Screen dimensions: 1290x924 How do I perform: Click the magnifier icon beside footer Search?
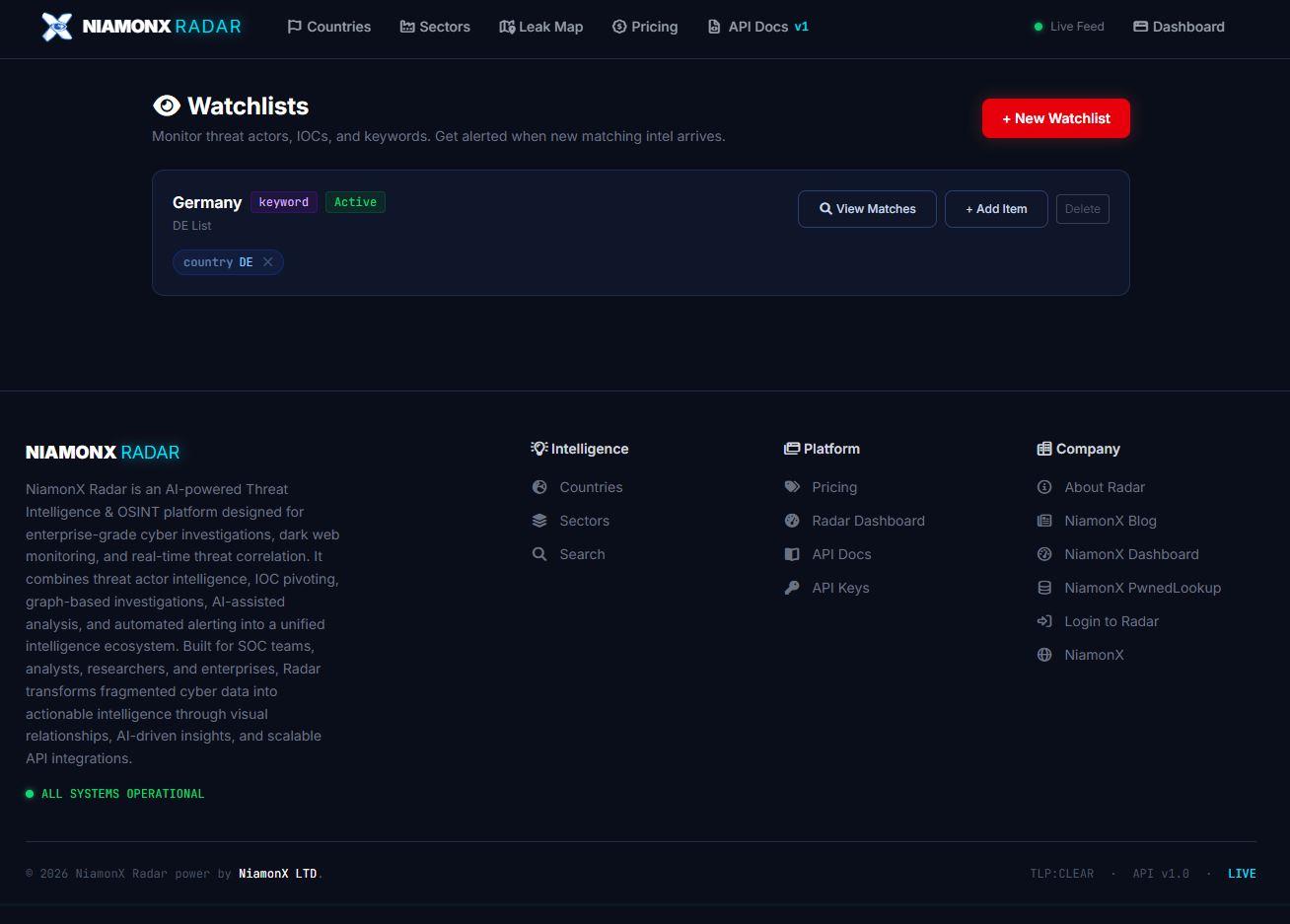click(539, 554)
